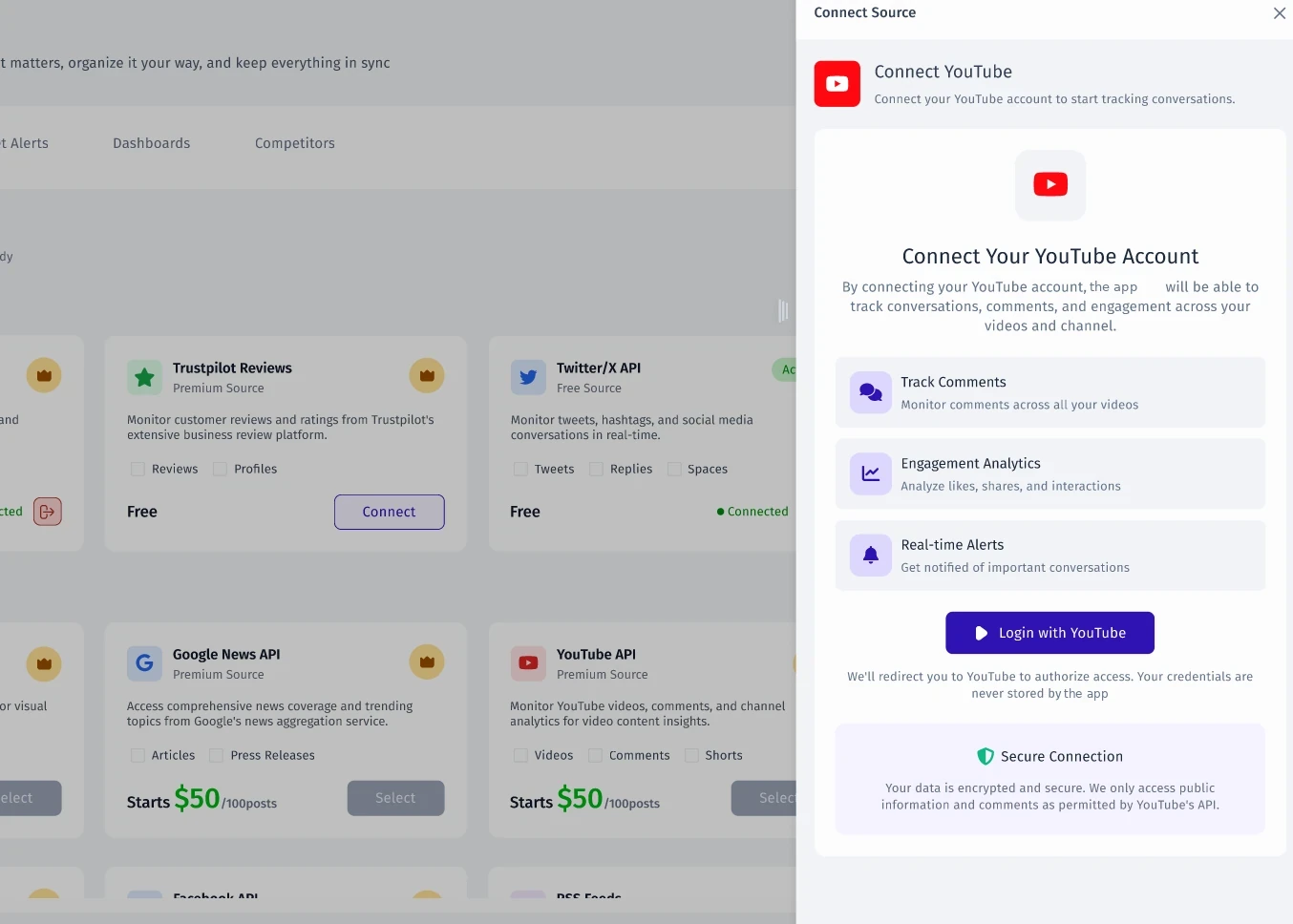Click the Track Comments chat bubble icon
1293x924 pixels.
click(871, 392)
